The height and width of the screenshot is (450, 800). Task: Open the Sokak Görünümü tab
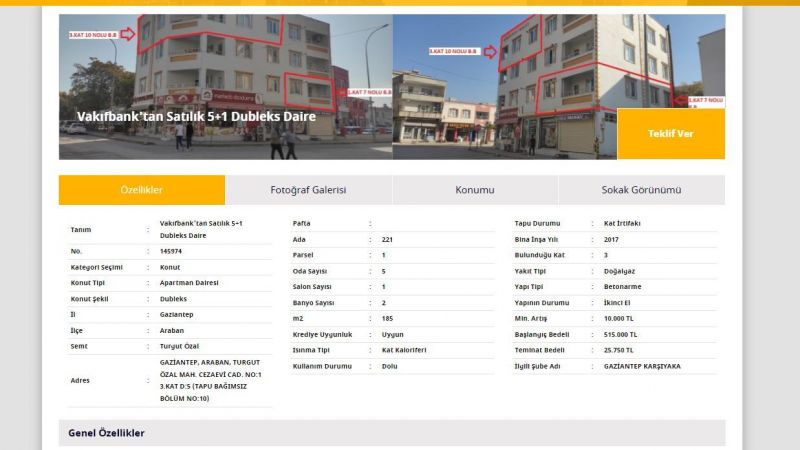(x=641, y=190)
